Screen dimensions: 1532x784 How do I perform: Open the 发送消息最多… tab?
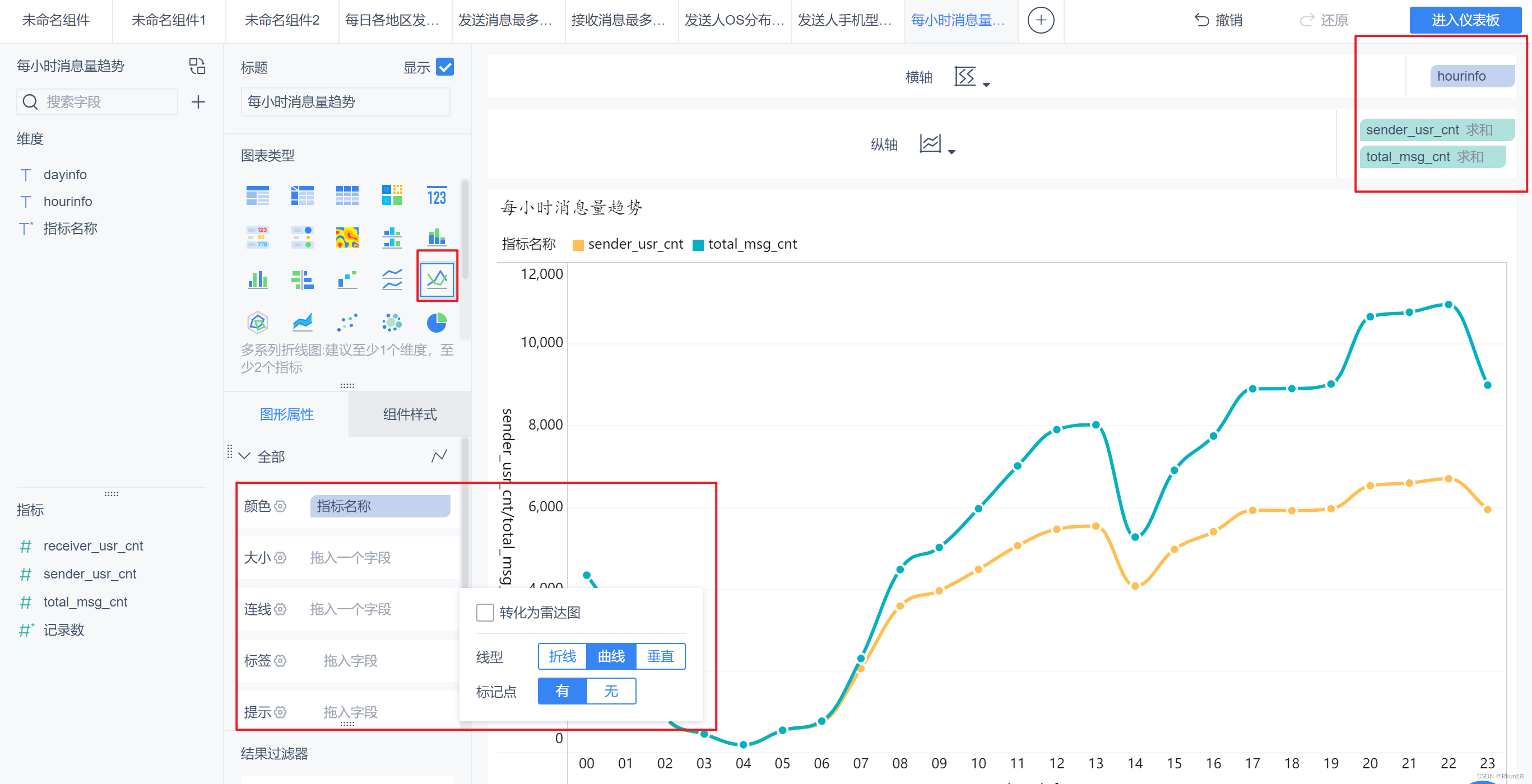(508, 20)
